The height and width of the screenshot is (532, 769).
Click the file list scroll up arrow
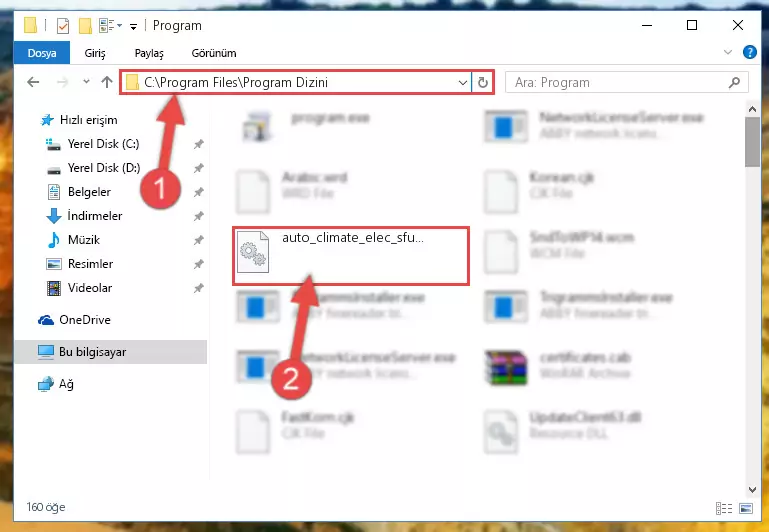point(752,110)
